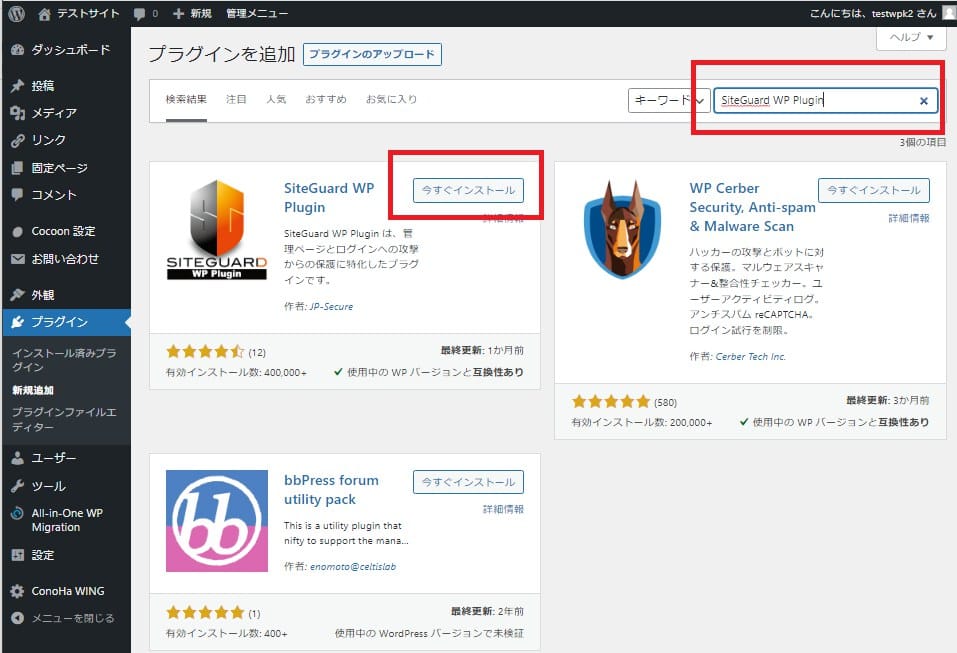Click the plus 新規 icon in admin bar
Viewport: 957px width, 653px height.
pyautogui.click(x=178, y=13)
